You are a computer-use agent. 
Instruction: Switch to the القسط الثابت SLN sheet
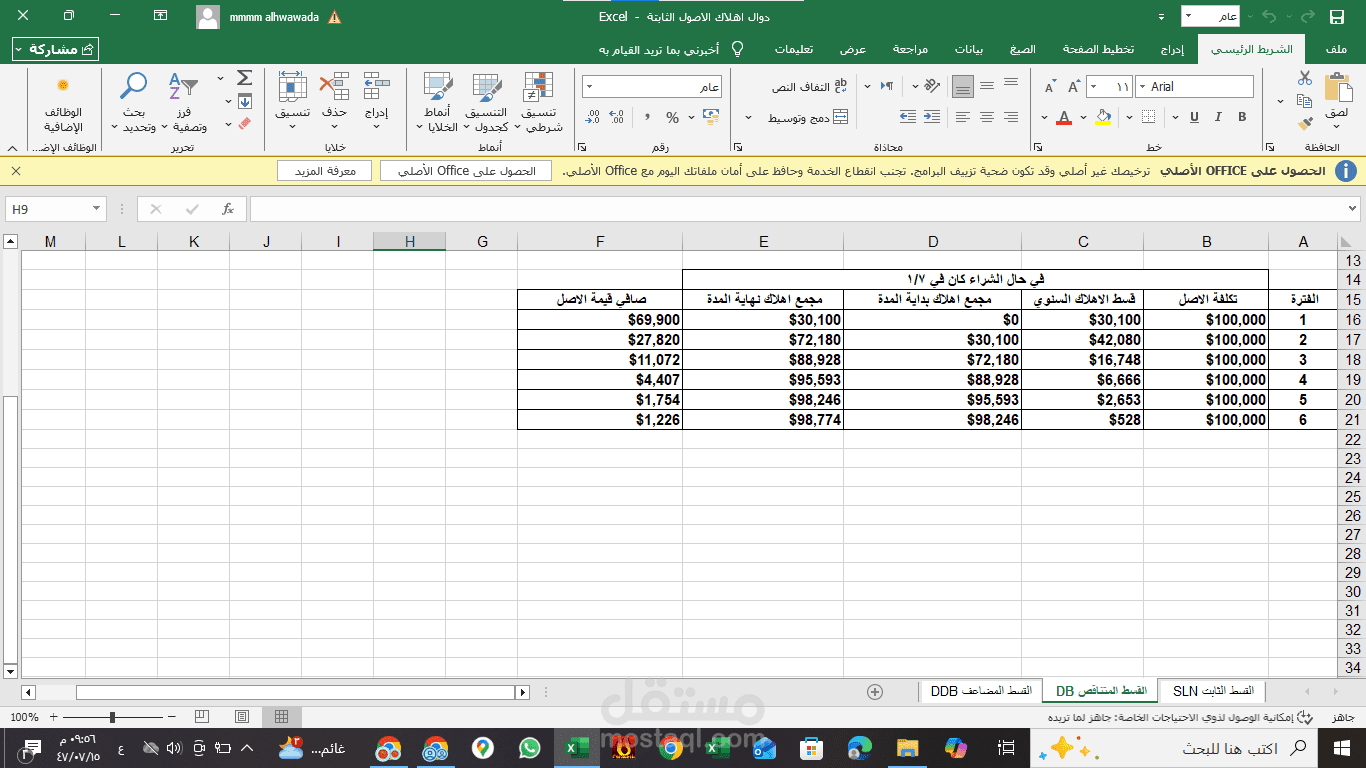[x=1213, y=691]
